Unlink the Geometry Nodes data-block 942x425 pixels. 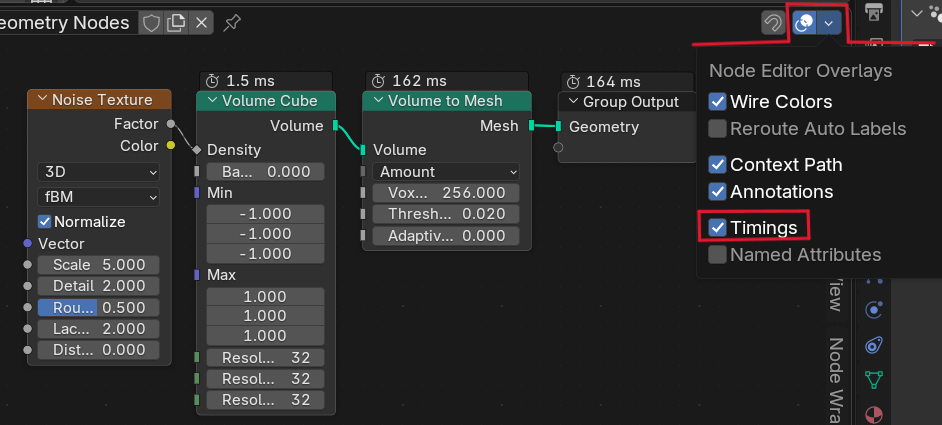[x=202, y=22]
